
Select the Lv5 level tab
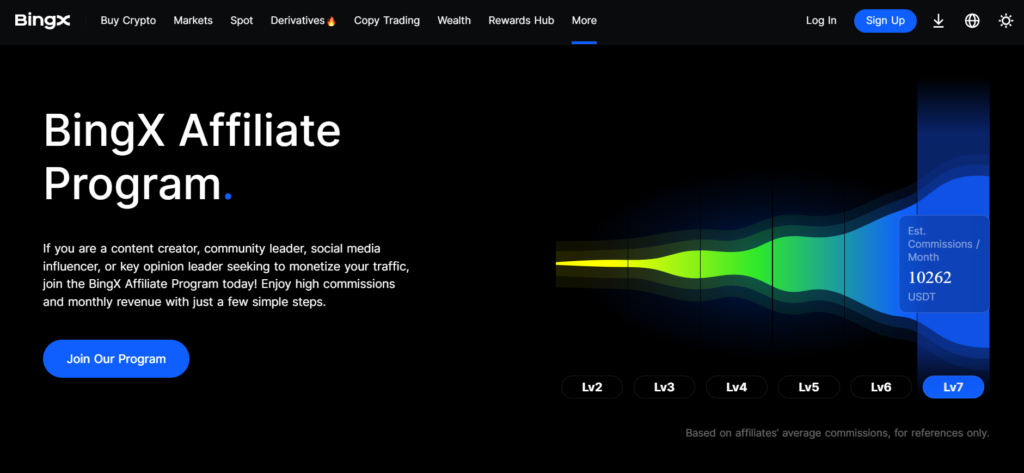coord(808,387)
